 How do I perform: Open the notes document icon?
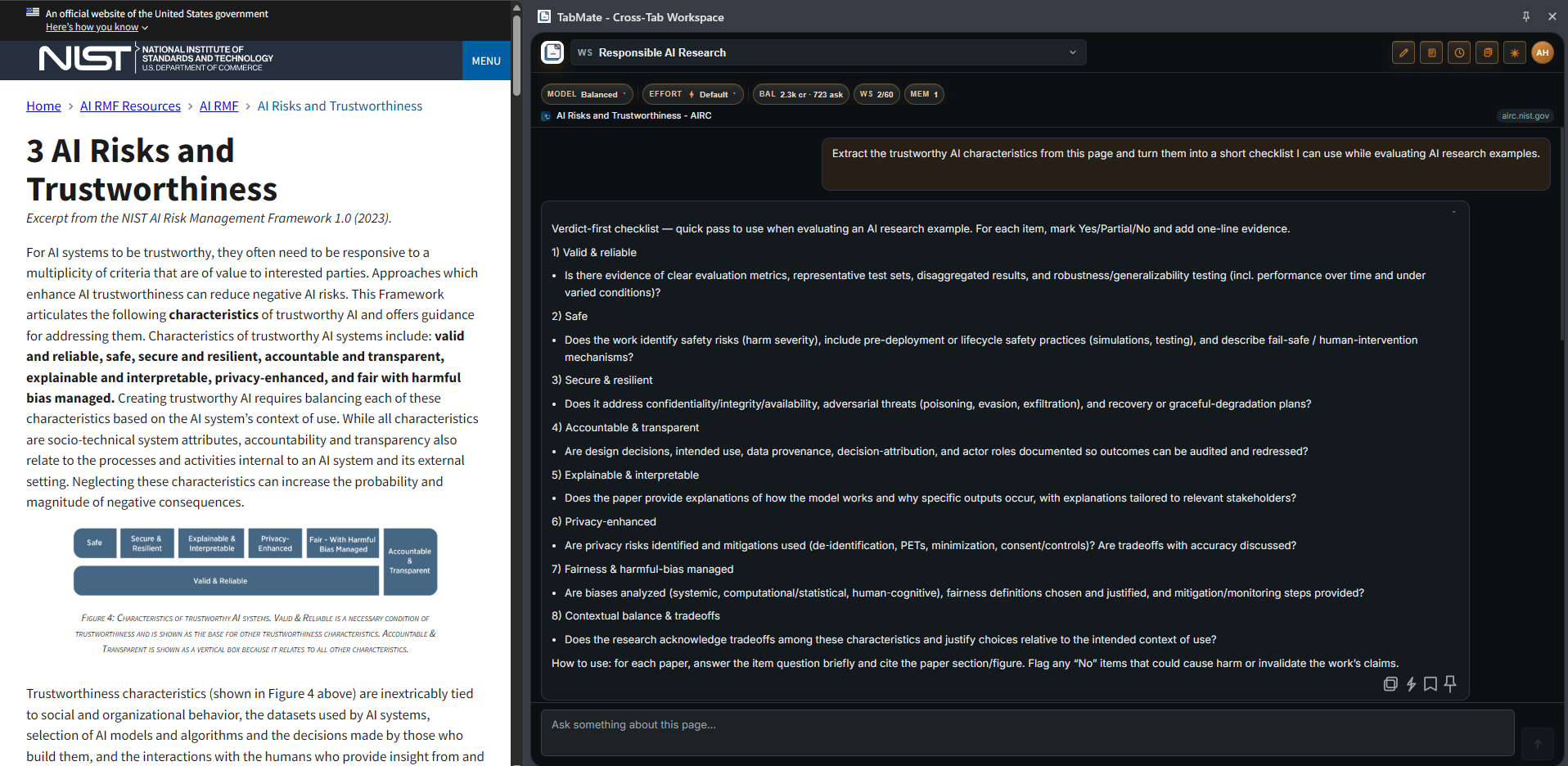pos(1431,53)
